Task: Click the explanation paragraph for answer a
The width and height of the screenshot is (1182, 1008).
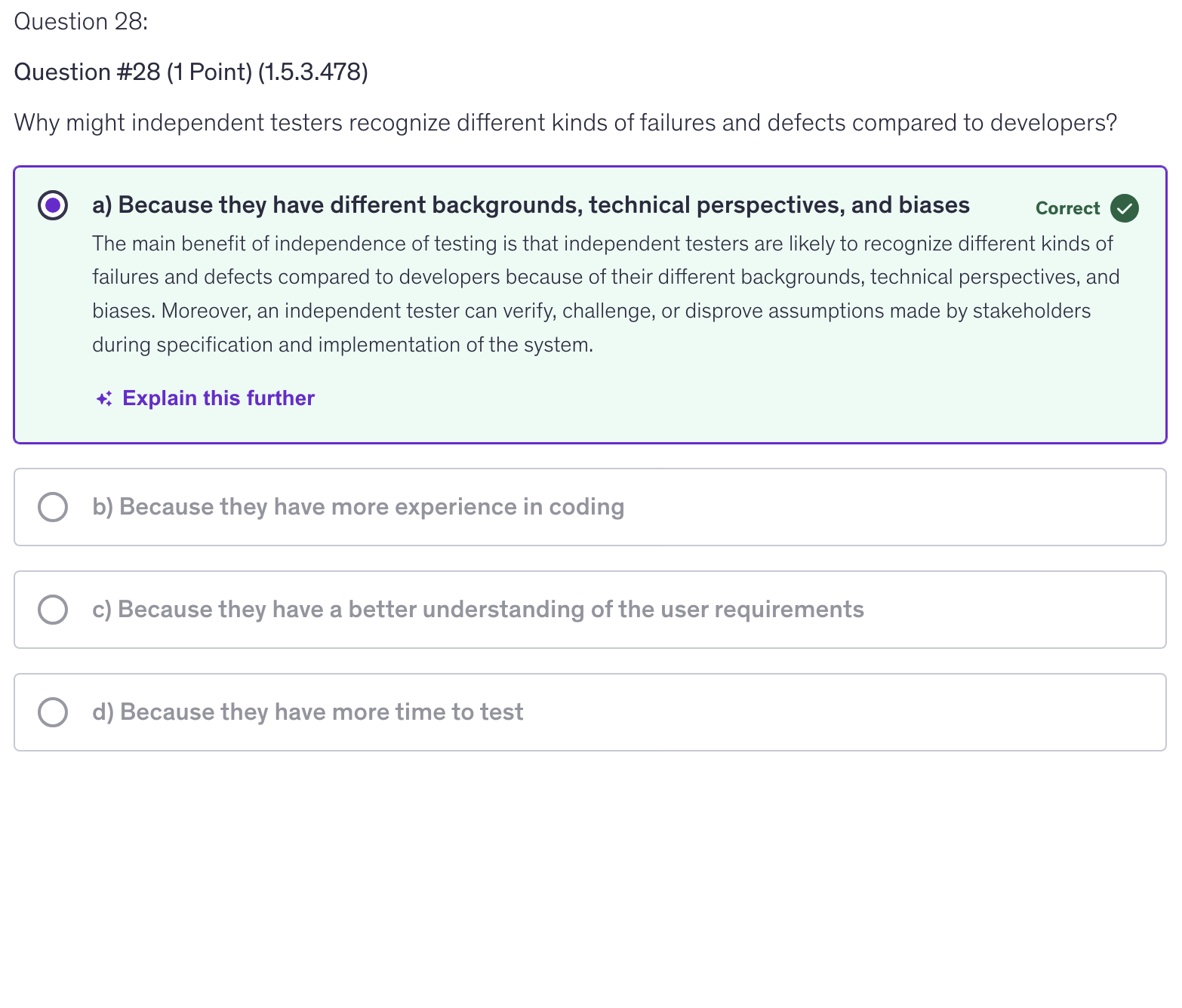Action: pos(605,294)
